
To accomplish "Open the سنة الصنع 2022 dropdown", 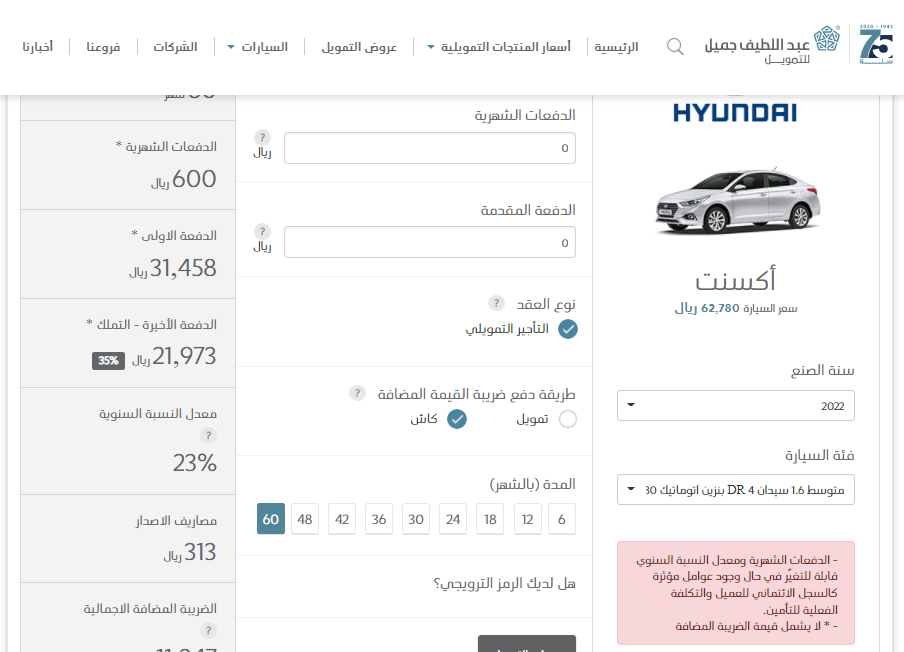I will [x=736, y=406].
